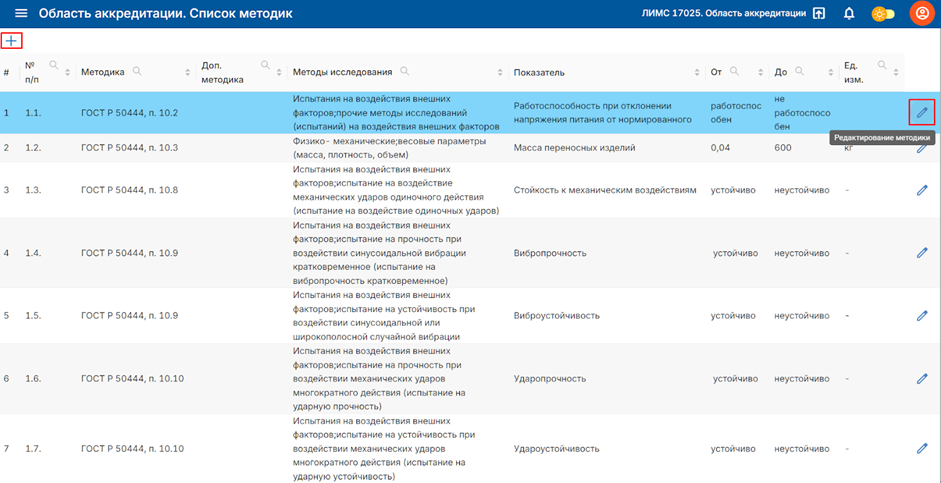Click the search icon in the От column
Screen dimensions: 941x483
pyautogui.click(x=733, y=71)
